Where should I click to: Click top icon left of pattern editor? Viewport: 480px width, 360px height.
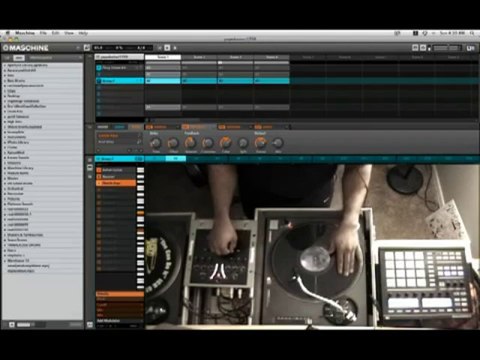pyautogui.click(x=90, y=160)
